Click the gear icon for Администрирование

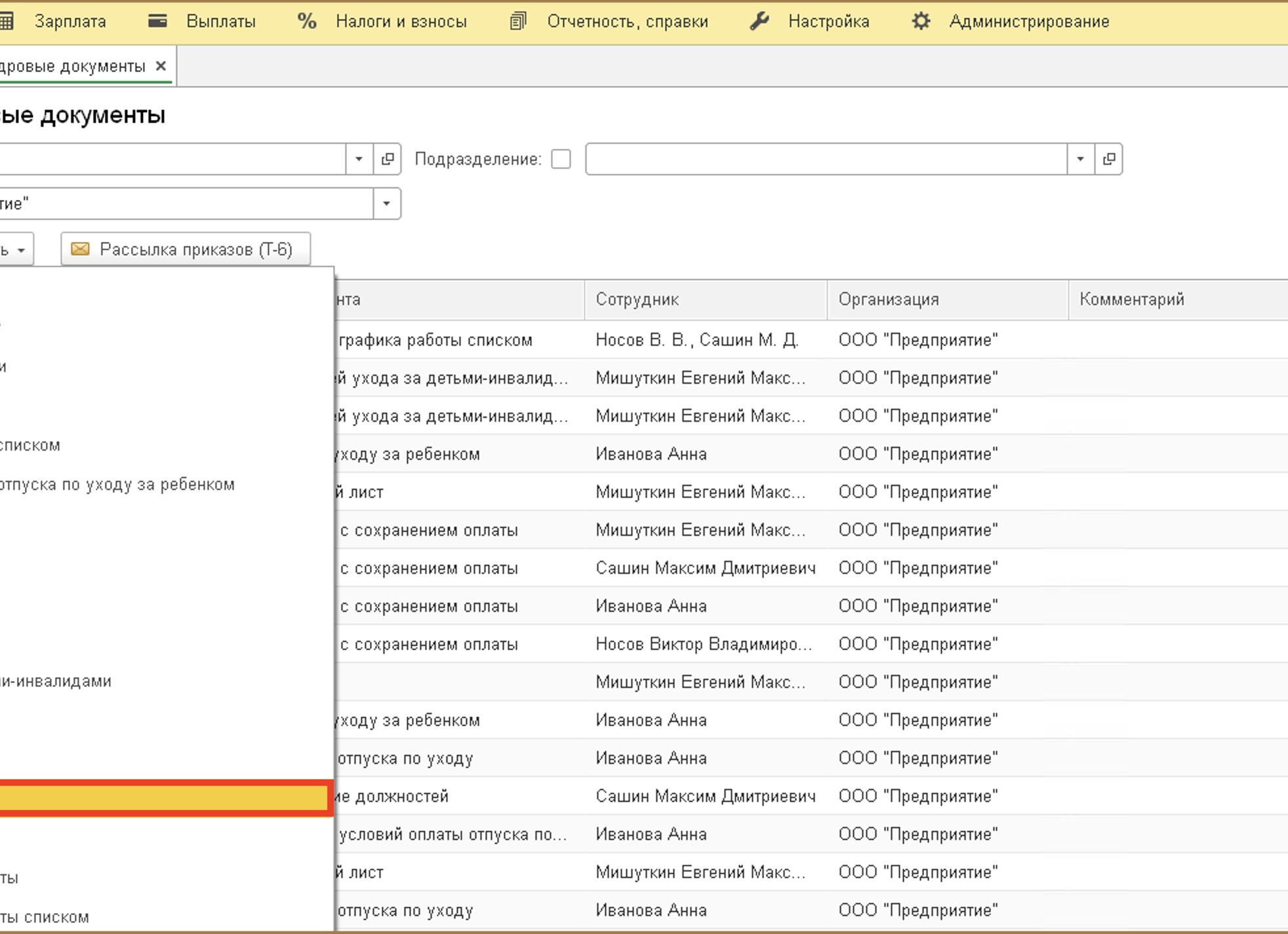(921, 21)
